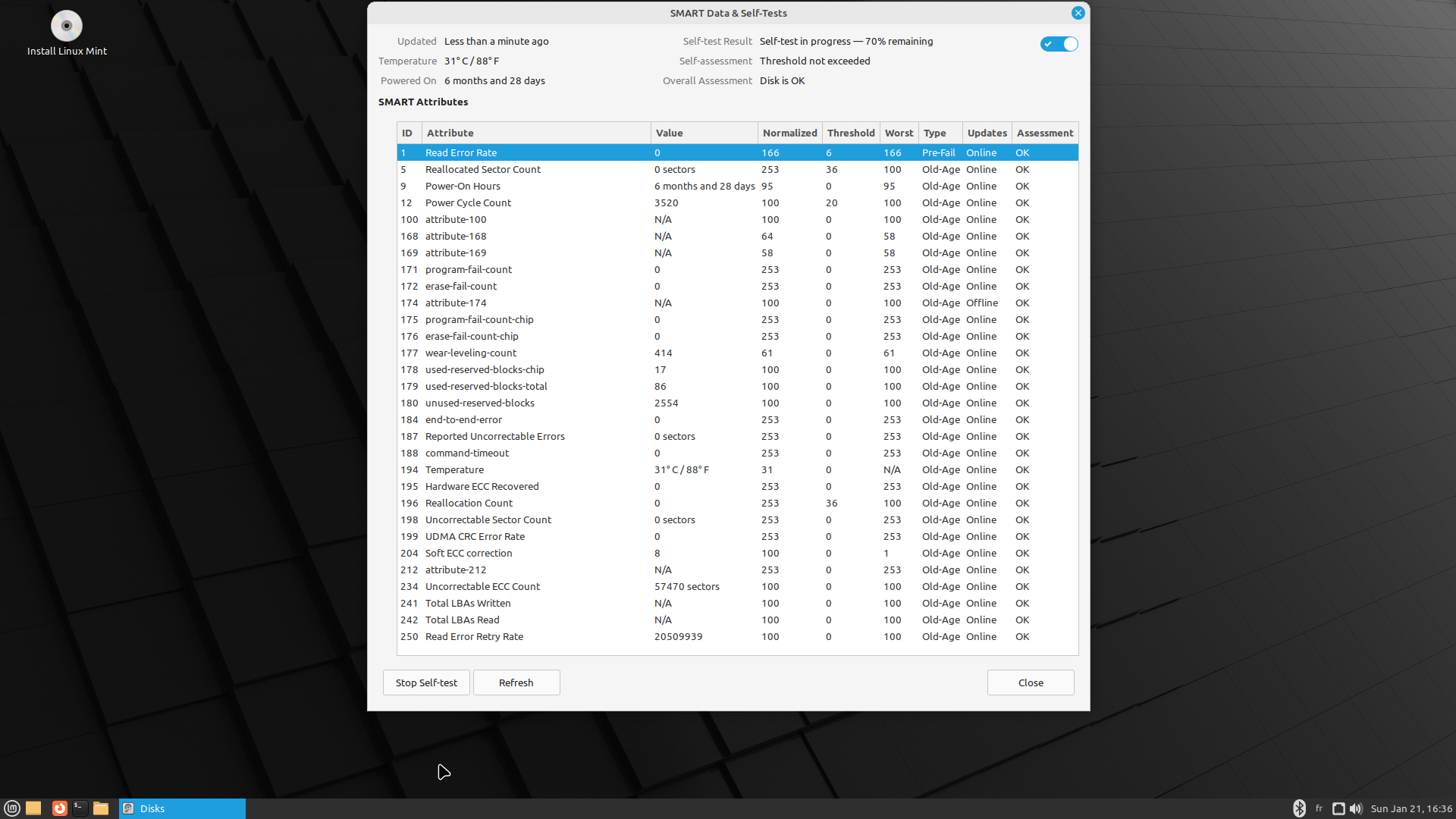
Task: Click the Bluetooth tray icon
Action: [1299, 808]
